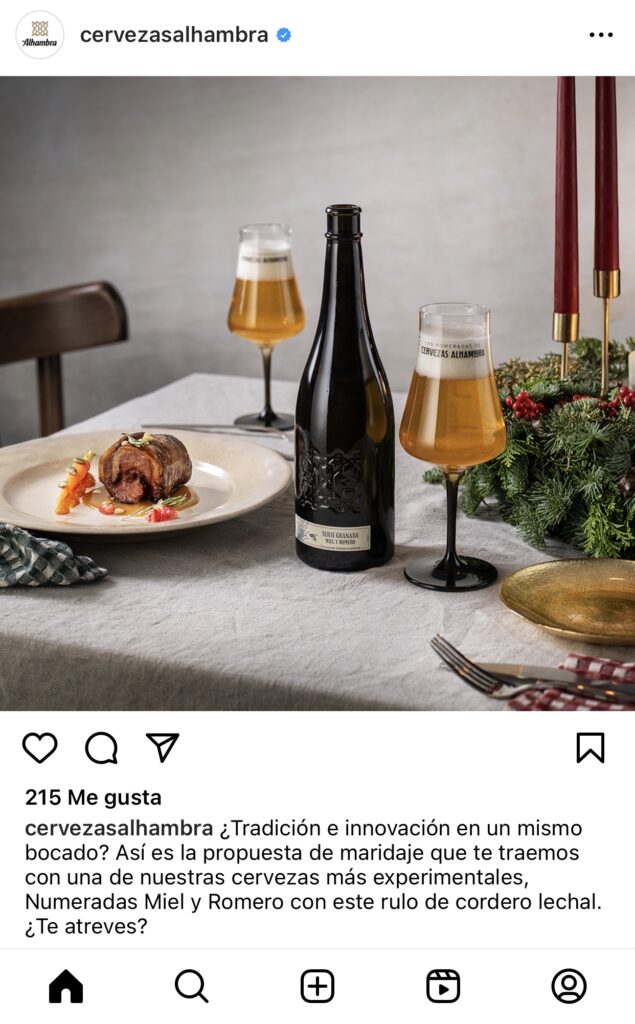Image resolution: width=635 pixels, height=1024 pixels.
Task: Tap the blue verified badge
Action: click(284, 35)
